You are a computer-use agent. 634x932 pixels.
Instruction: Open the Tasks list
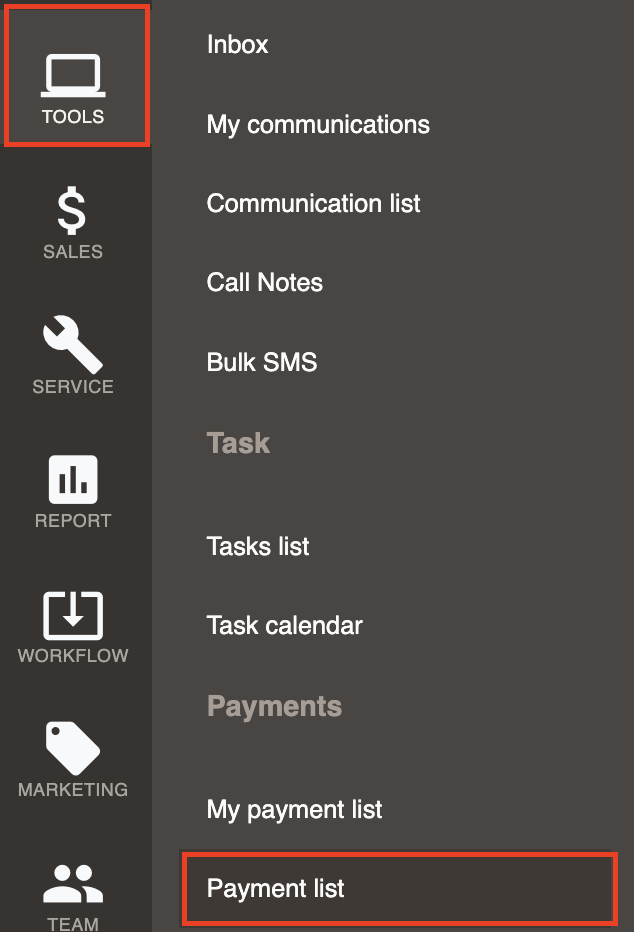point(258,546)
